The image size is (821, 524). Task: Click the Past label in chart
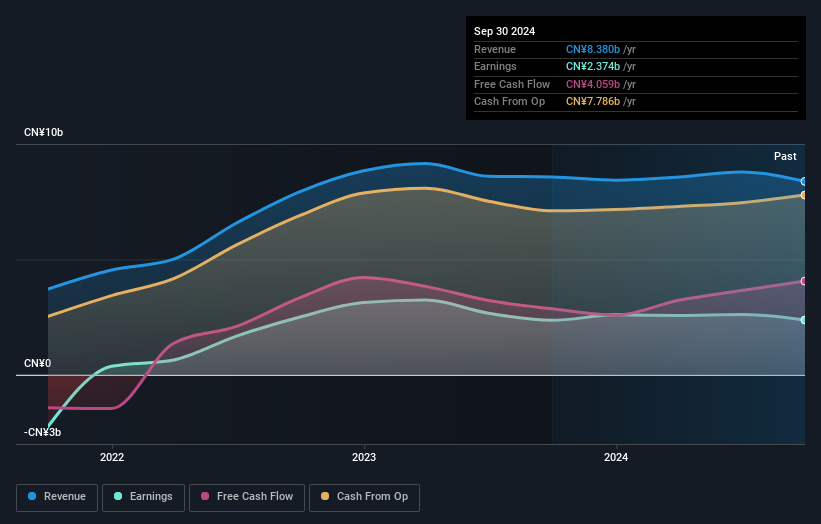[x=785, y=156]
